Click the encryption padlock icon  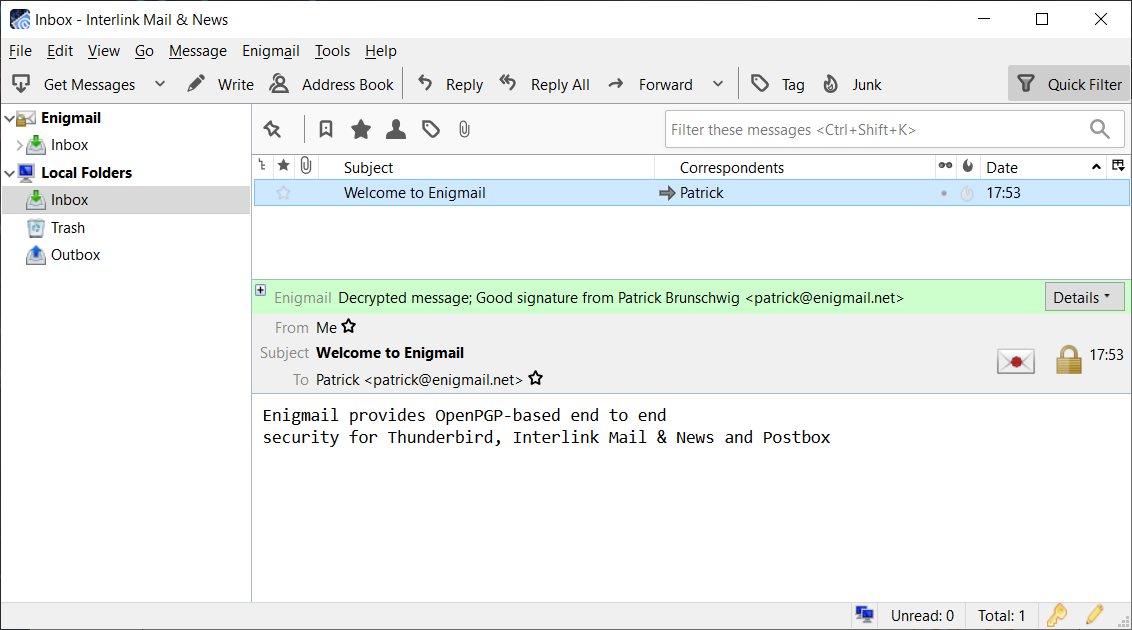[x=1068, y=359]
